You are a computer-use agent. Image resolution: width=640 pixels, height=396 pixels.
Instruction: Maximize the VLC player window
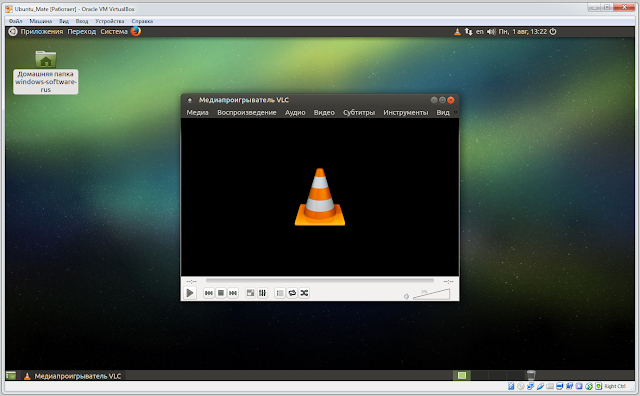(442, 100)
